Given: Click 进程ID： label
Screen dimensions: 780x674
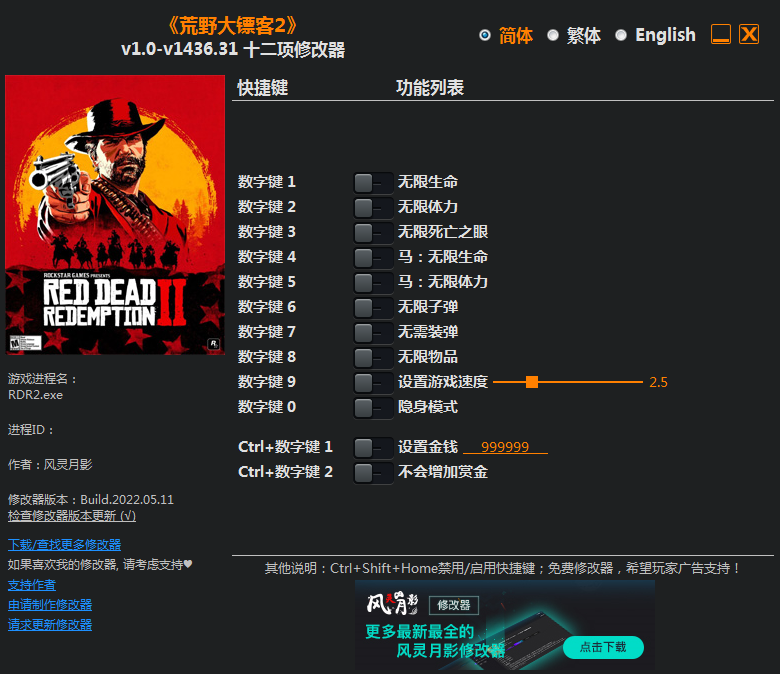Looking at the screenshot, I should 31,430.
